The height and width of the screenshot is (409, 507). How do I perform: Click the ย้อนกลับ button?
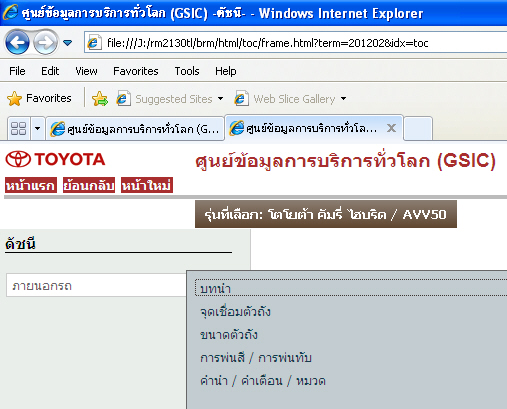pos(89,185)
